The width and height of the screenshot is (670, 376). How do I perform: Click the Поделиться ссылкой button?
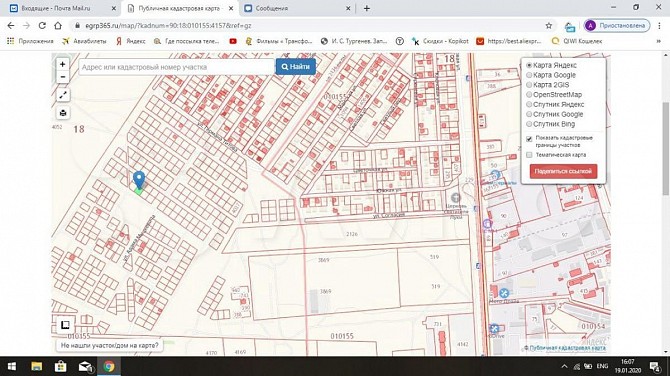click(x=563, y=171)
